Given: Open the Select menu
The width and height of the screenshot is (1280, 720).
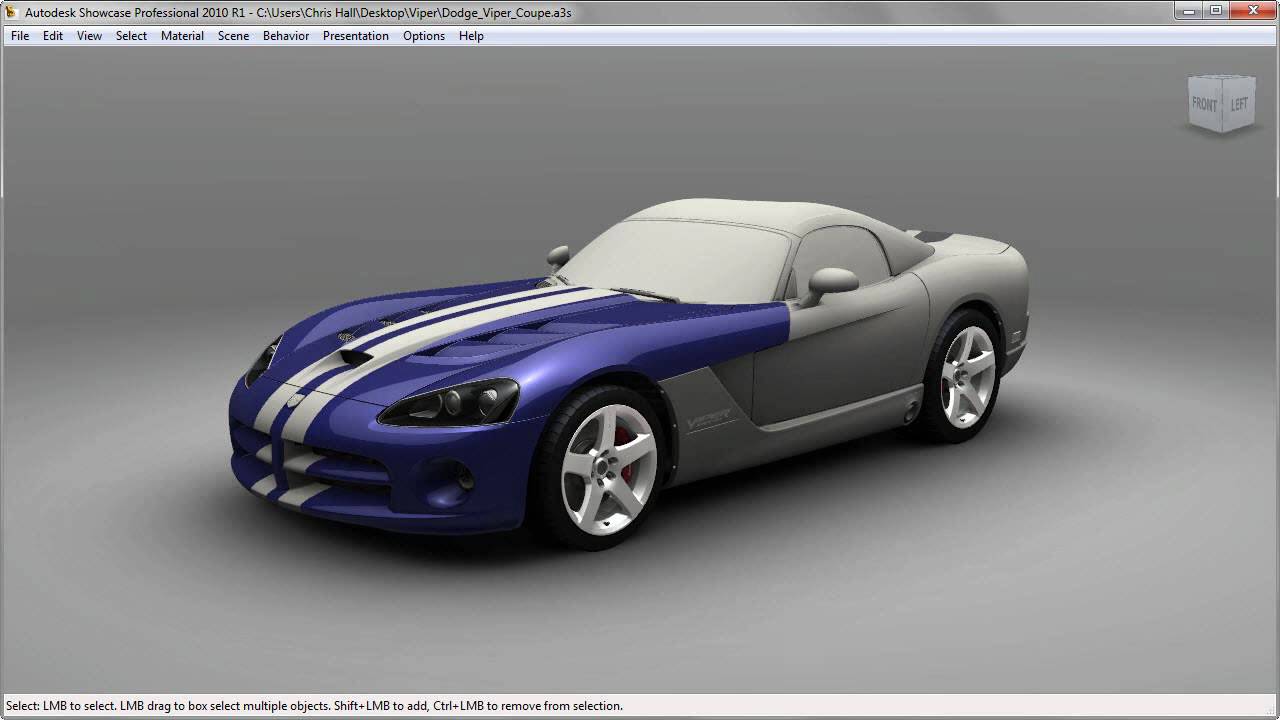Looking at the screenshot, I should pyautogui.click(x=131, y=35).
